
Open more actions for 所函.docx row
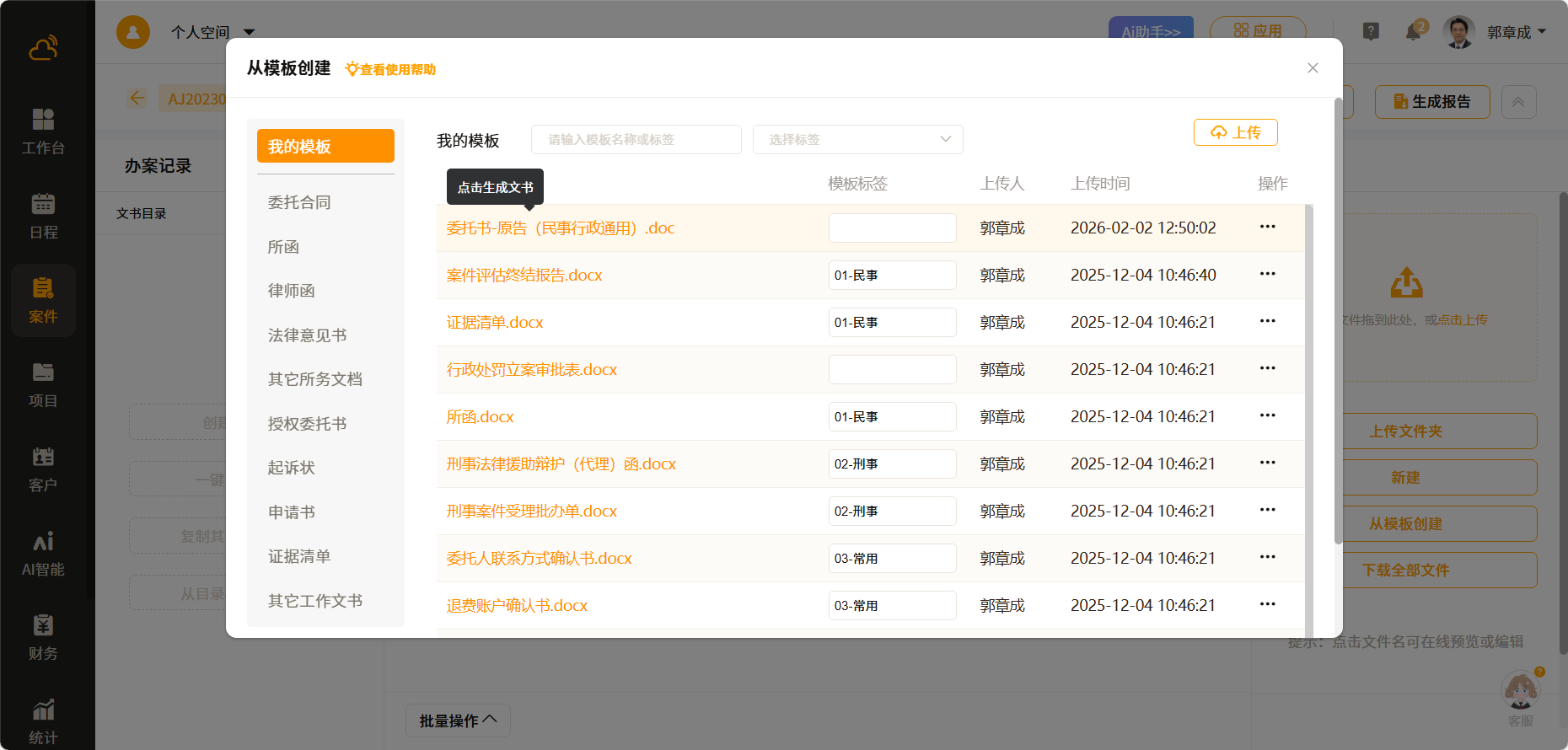(x=1267, y=416)
